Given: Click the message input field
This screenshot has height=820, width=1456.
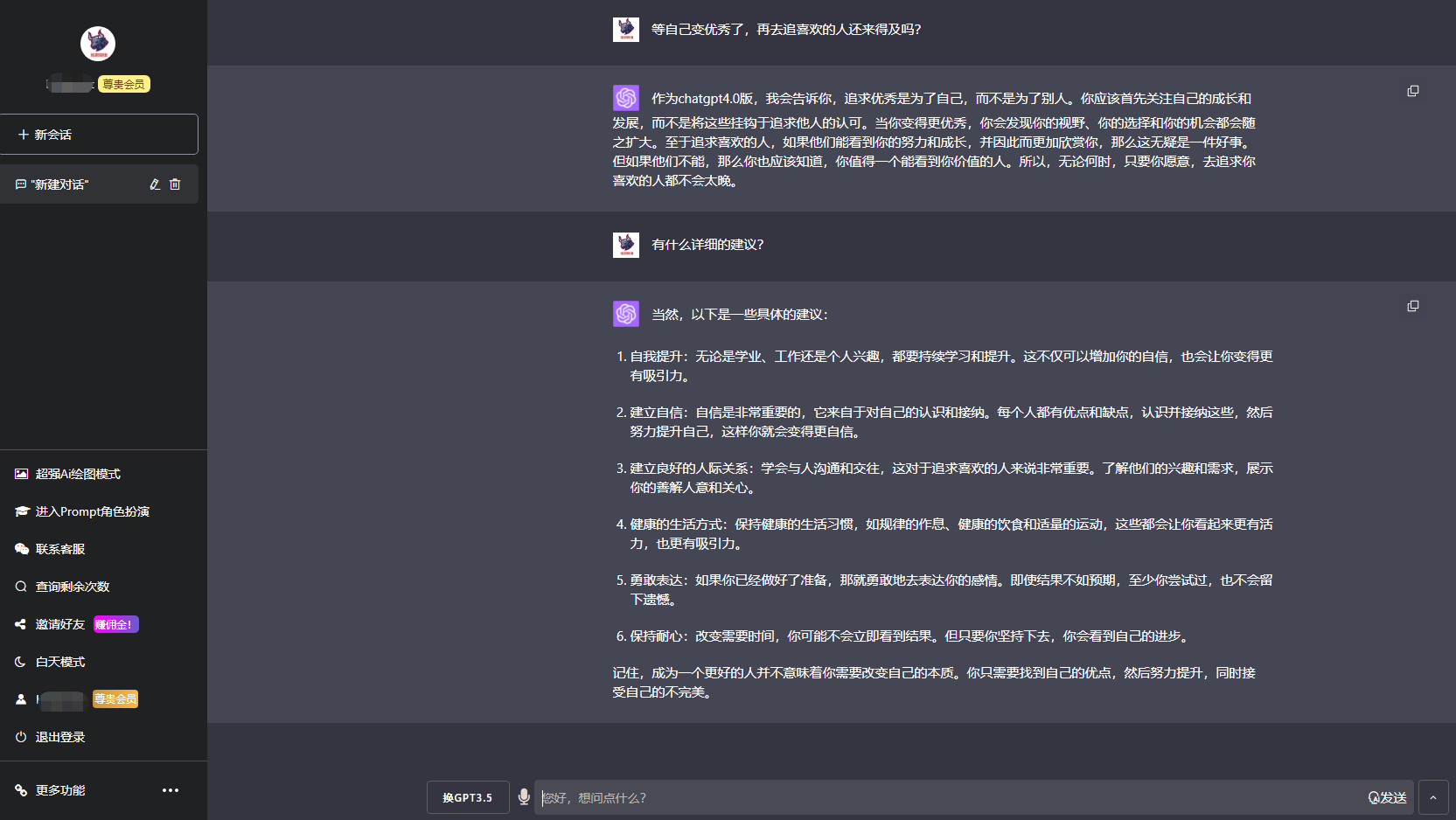Looking at the screenshot, I should click(x=949, y=797).
